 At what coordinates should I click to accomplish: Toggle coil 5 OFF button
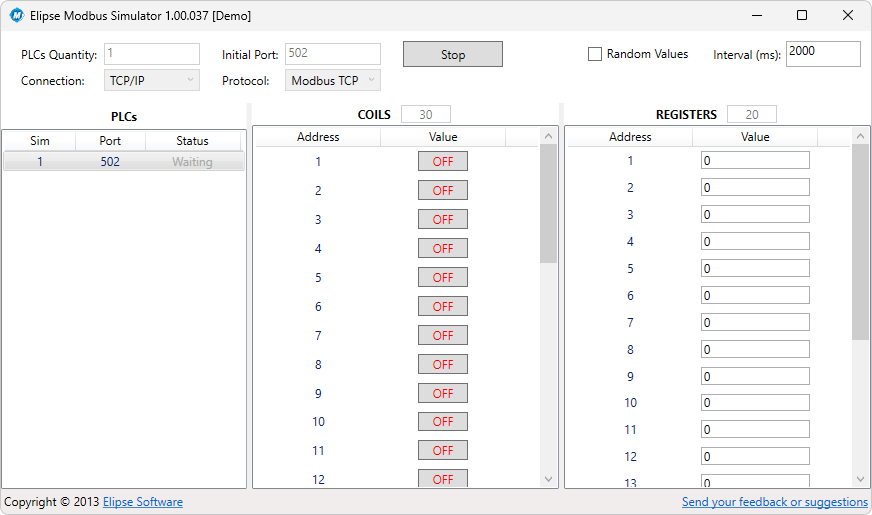(443, 277)
